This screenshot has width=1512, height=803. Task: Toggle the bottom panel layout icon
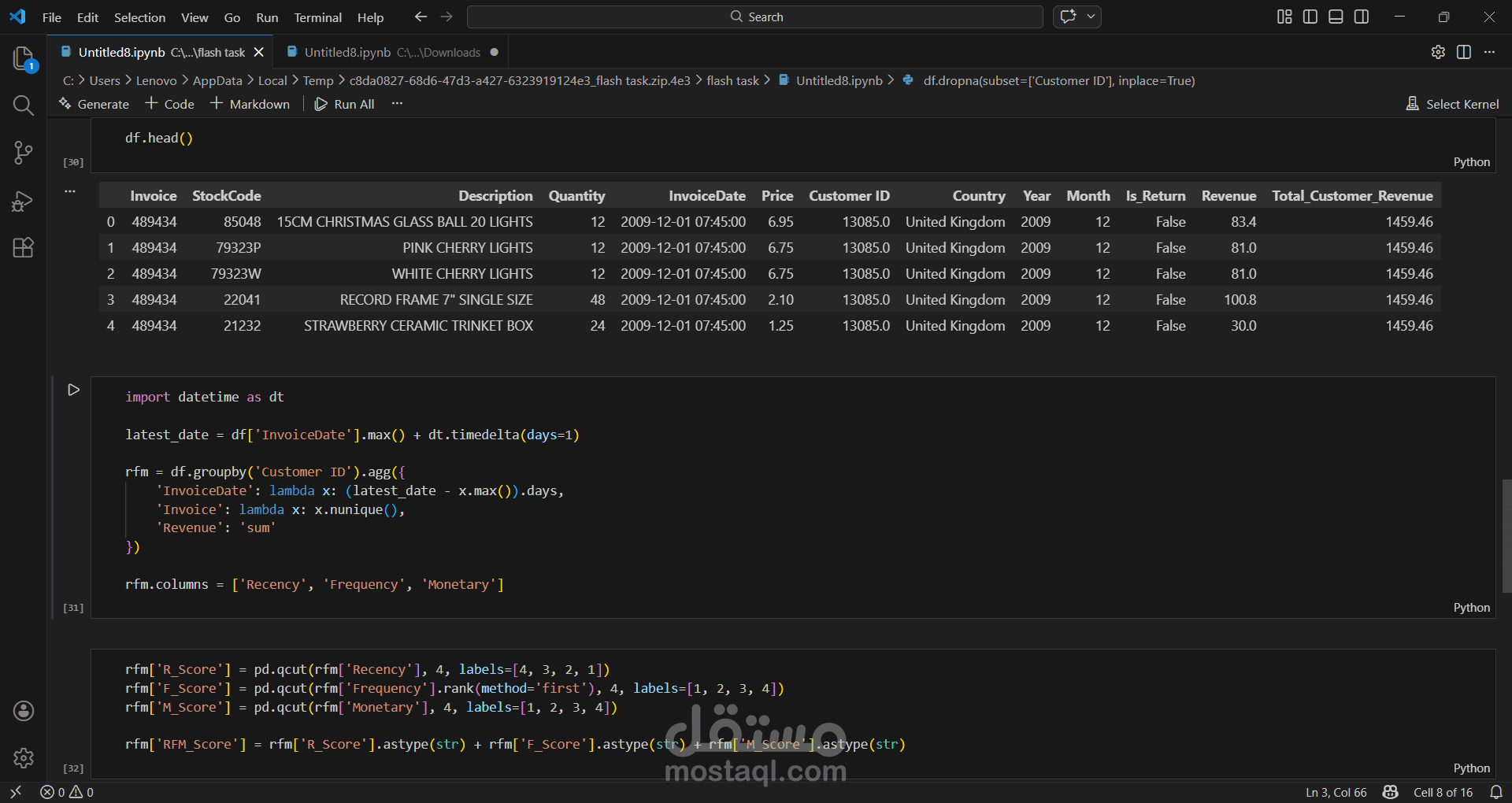click(x=1336, y=16)
